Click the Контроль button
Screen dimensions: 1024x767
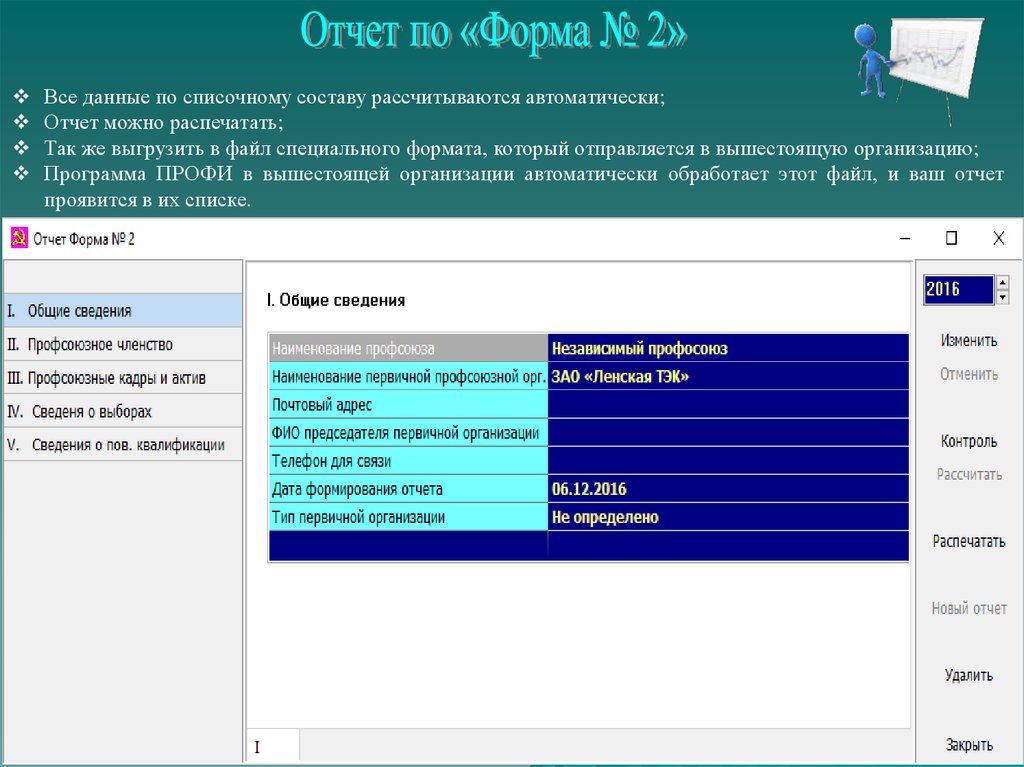point(968,441)
